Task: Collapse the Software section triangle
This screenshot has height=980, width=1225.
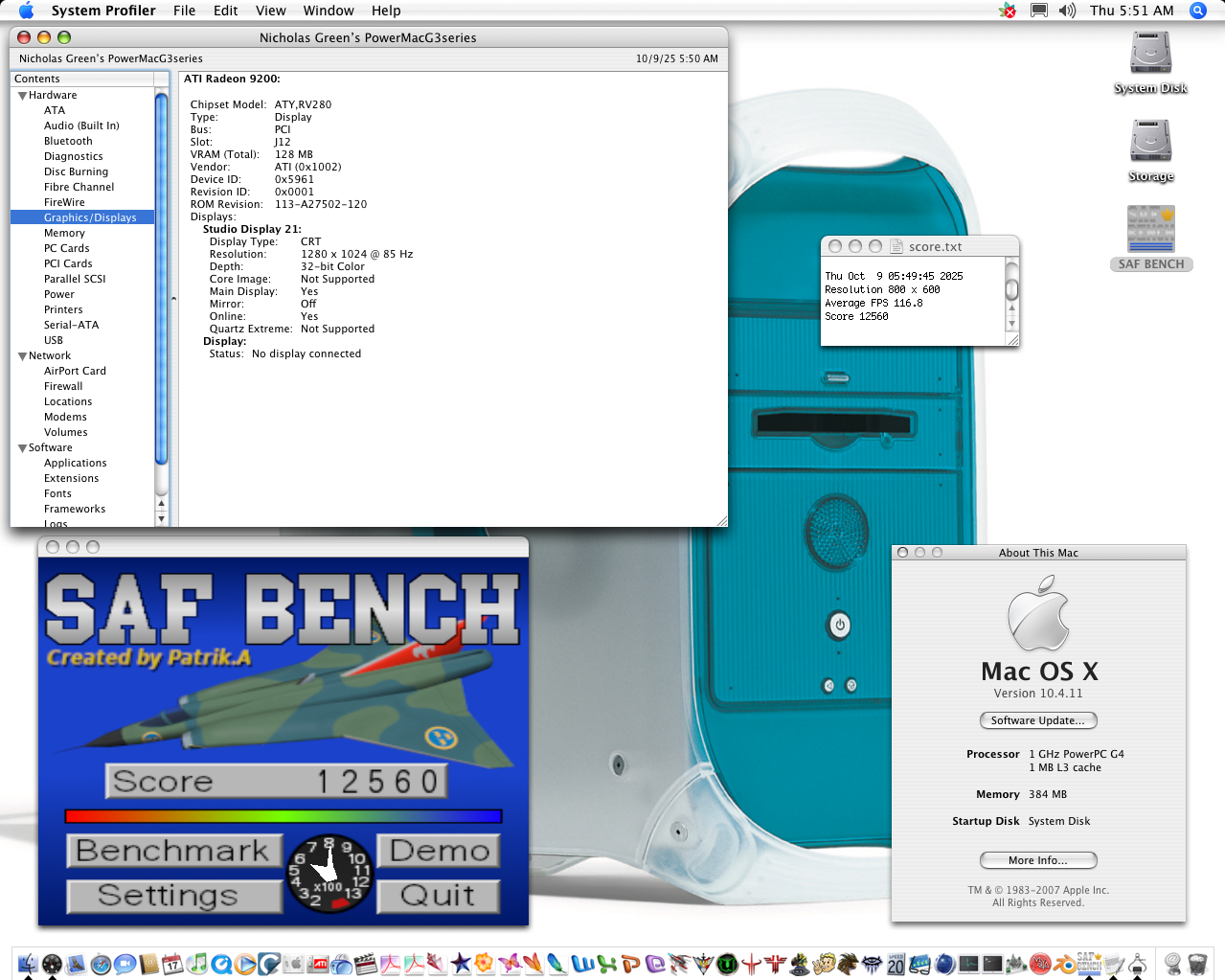Action: (x=22, y=448)
